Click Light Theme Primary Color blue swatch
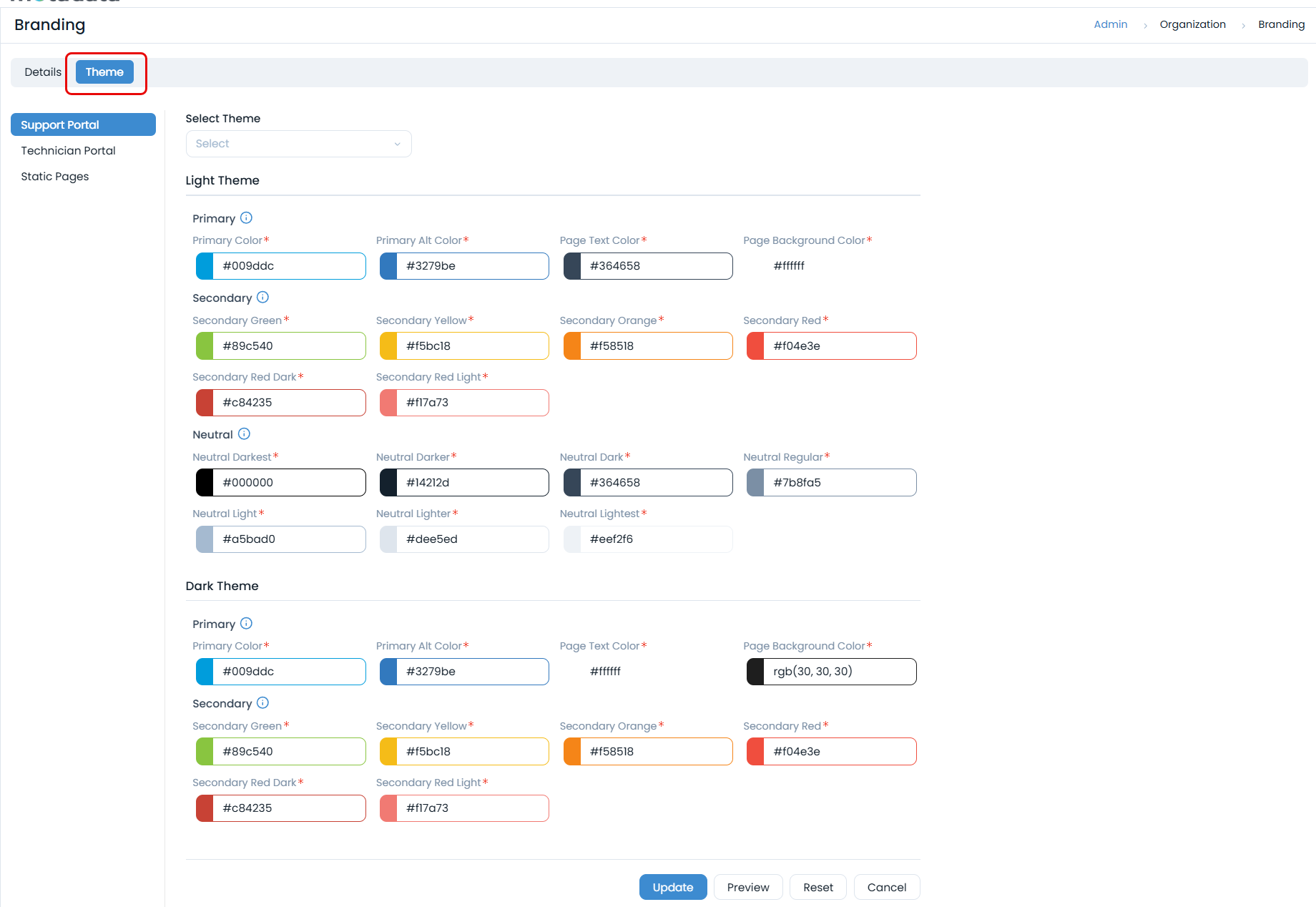 point(205,266)
